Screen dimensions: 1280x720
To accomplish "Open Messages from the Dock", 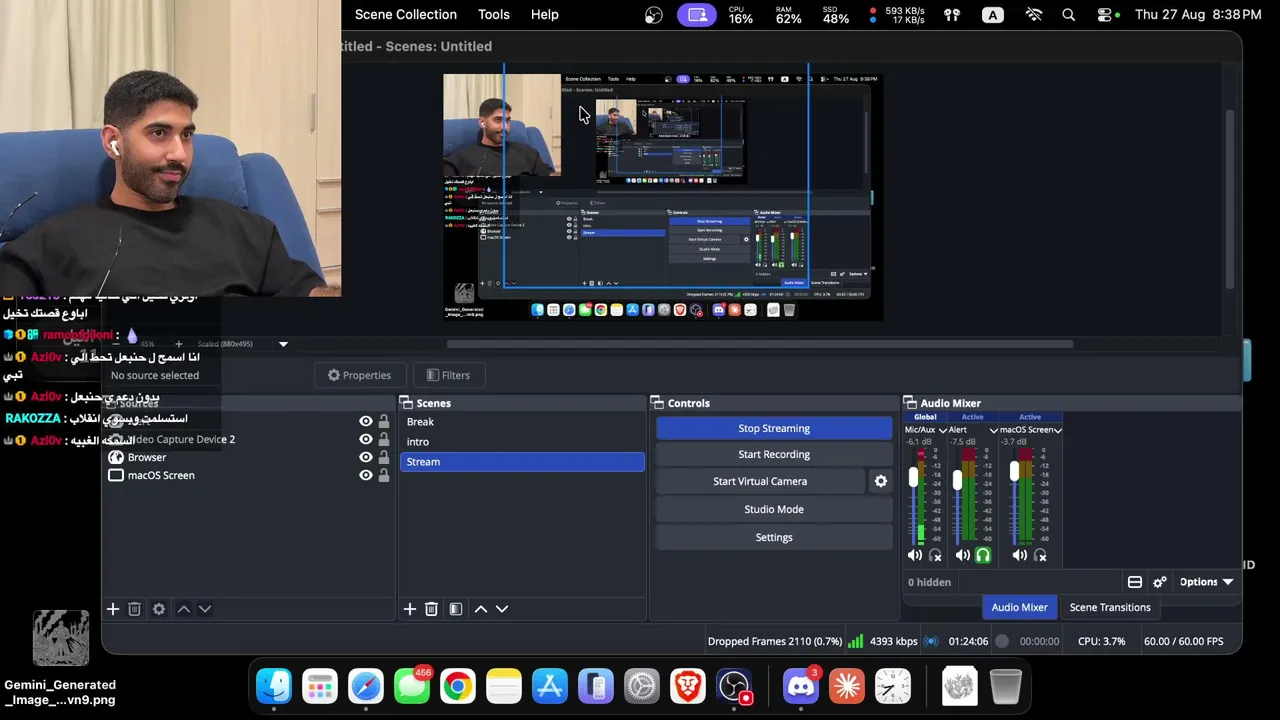I will coord(412,687).
